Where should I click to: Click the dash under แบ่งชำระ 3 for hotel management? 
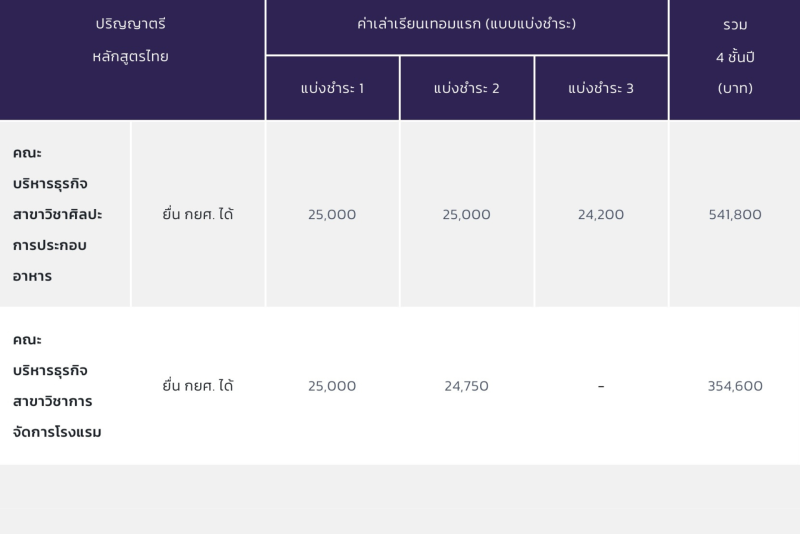600,386
